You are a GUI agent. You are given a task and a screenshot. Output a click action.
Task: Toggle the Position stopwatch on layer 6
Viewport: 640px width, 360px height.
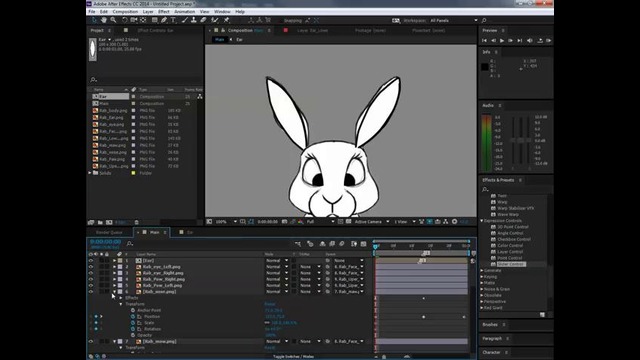point(133,316)
